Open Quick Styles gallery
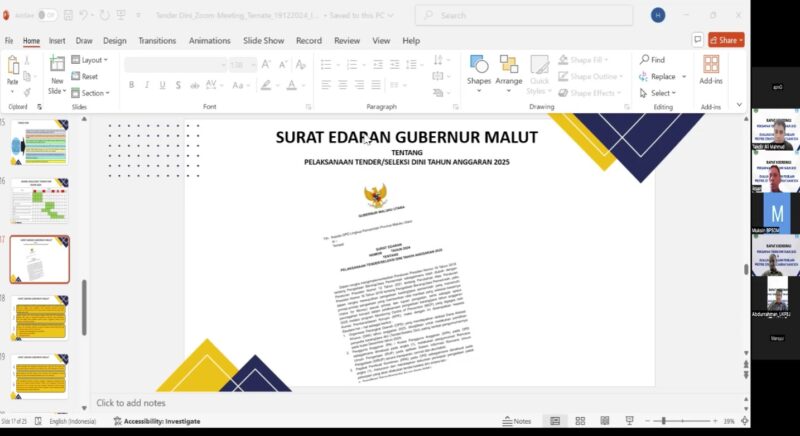 point(539,74)
